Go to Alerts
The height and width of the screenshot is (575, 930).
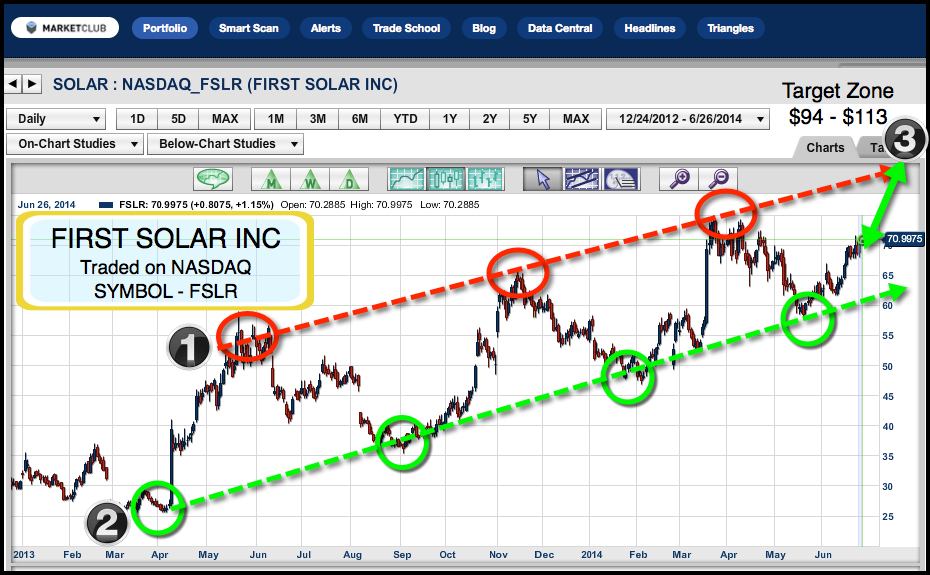click(x=326, y=28)
